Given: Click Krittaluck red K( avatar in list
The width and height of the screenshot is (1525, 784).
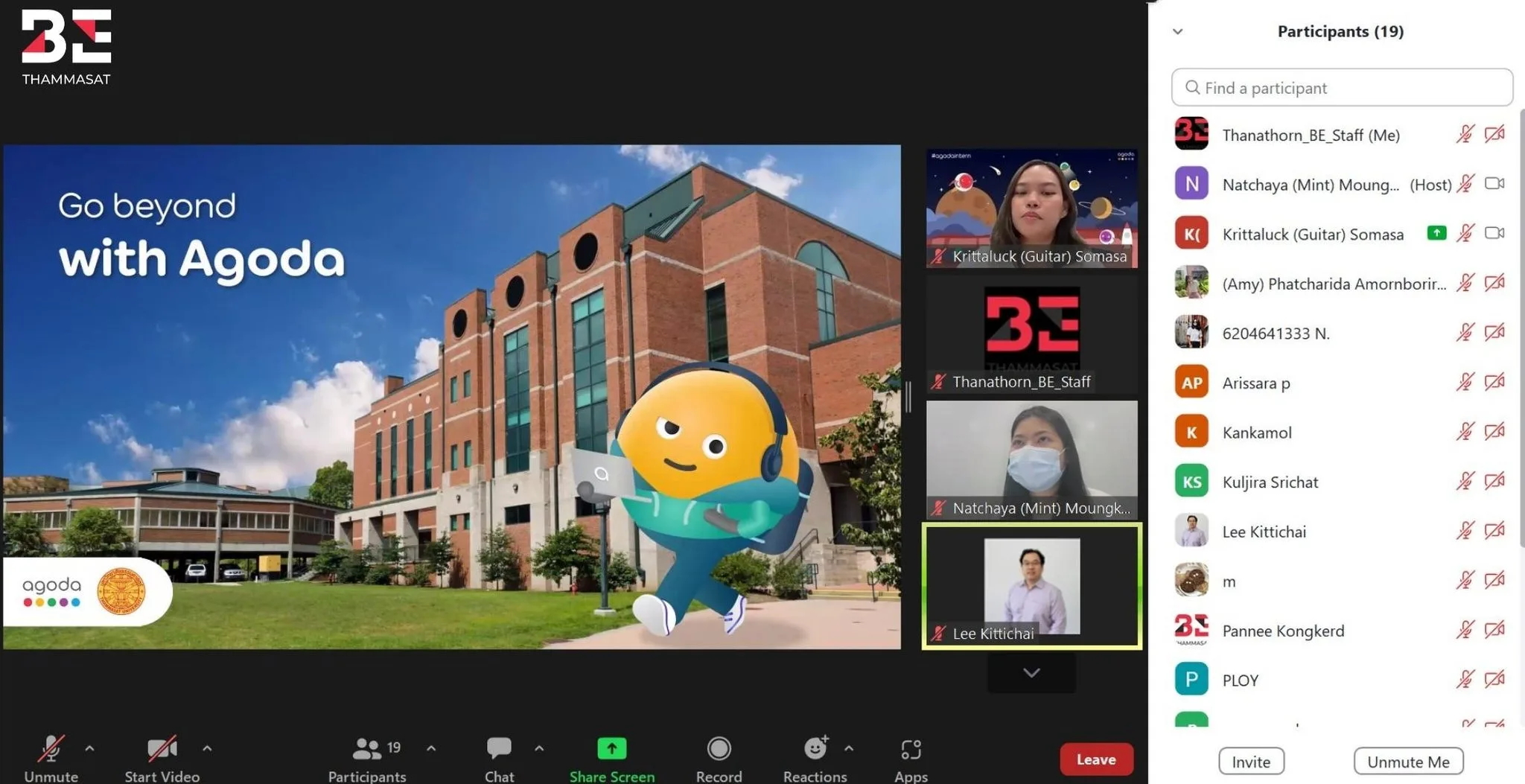Looking at the screenshot, I should [1191, 234].
